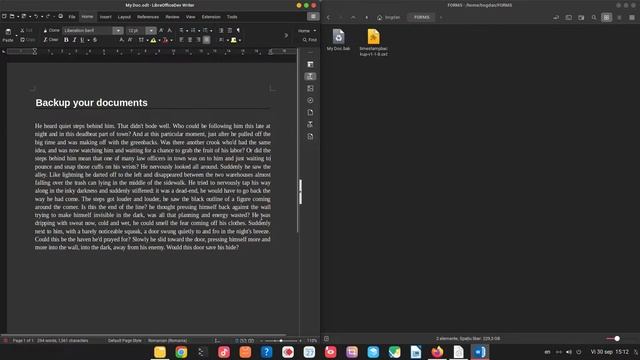This screenshot has height=360, width=640.
Task: Open the Navigator sidebar deck icon
Action: (310, 100)
